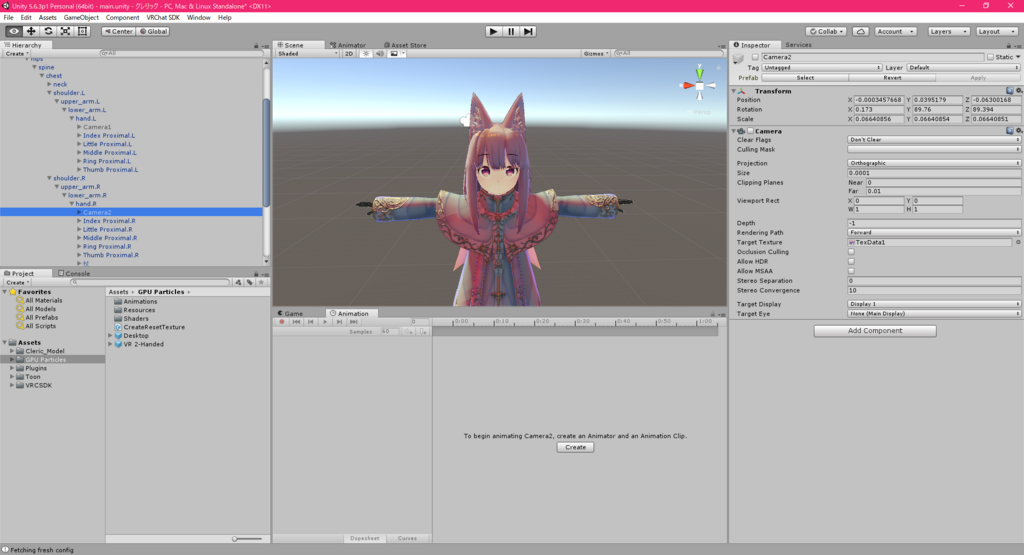
Task: Open Transform help book icon
Action: 1010,91
